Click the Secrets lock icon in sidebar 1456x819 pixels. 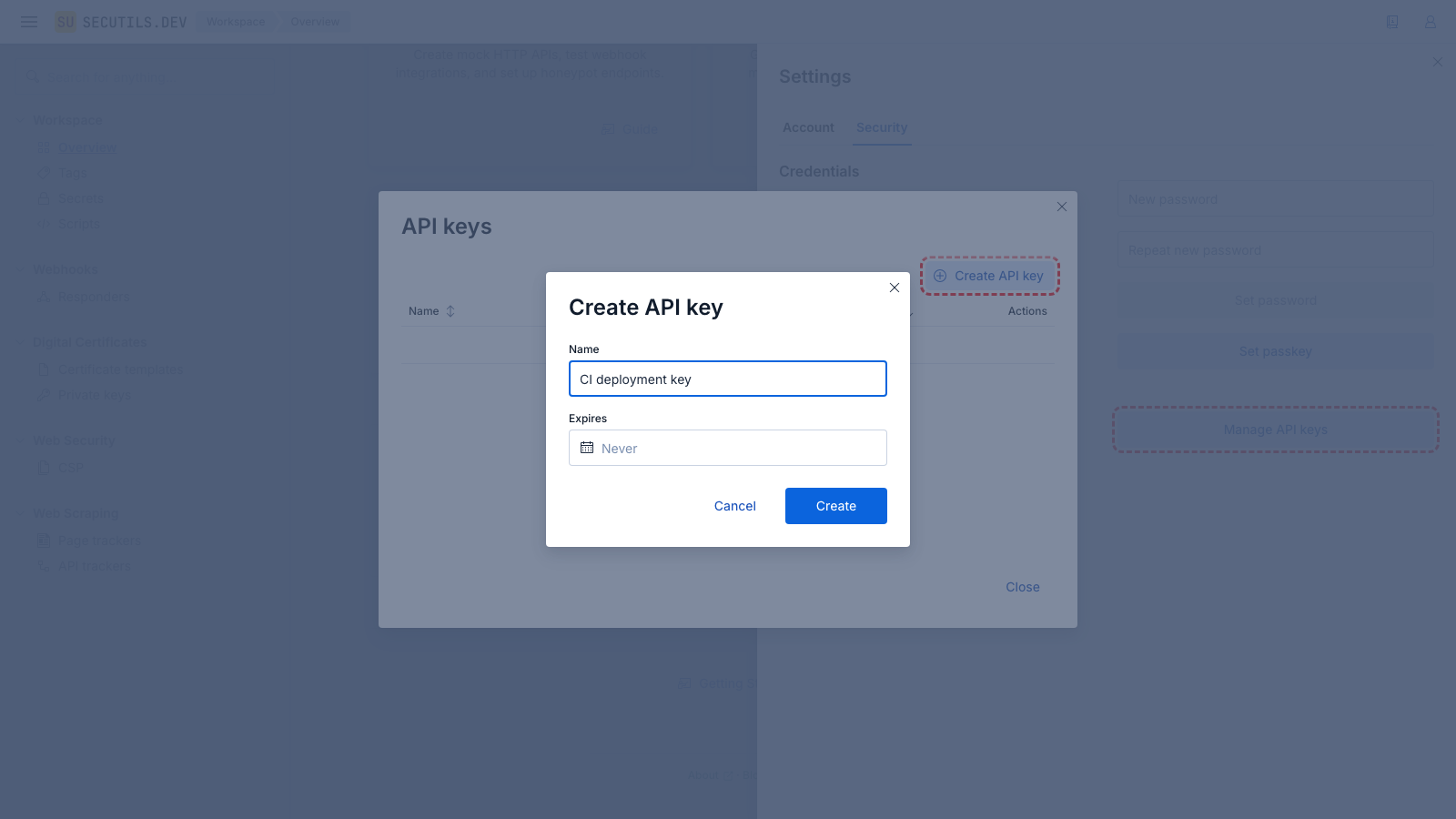pyautogui.click(x=44, y=198)
